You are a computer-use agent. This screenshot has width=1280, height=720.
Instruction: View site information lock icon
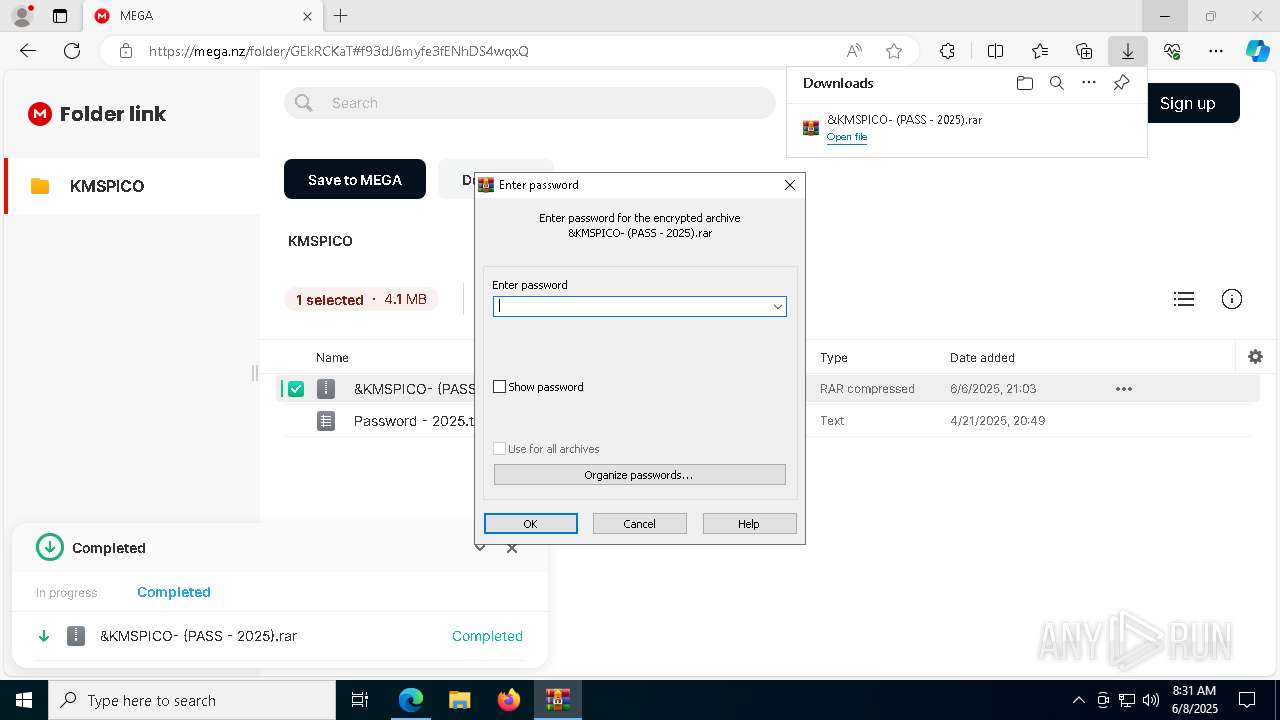point(126,51)
